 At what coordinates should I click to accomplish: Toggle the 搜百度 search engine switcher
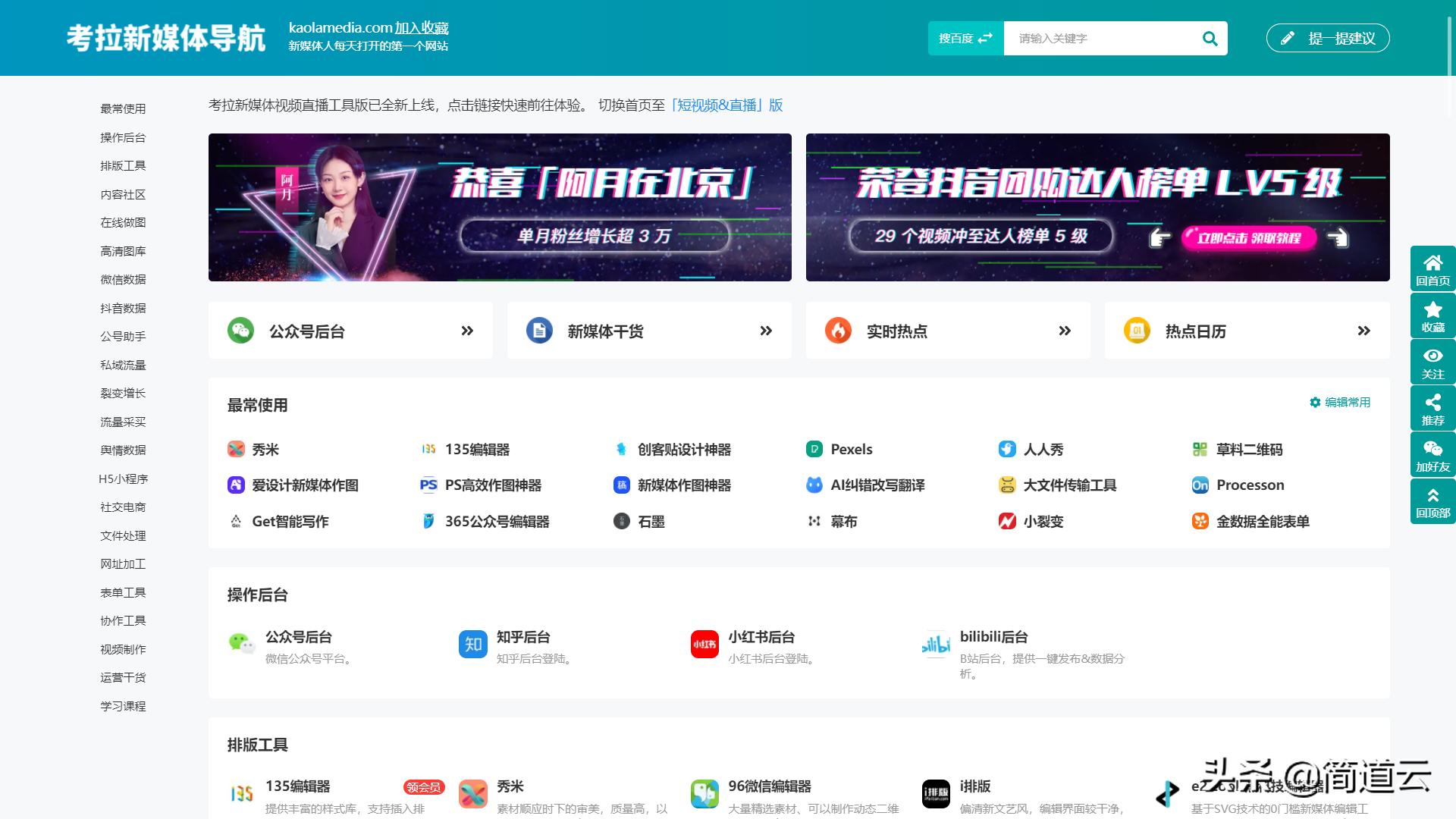tap(965, 37)
